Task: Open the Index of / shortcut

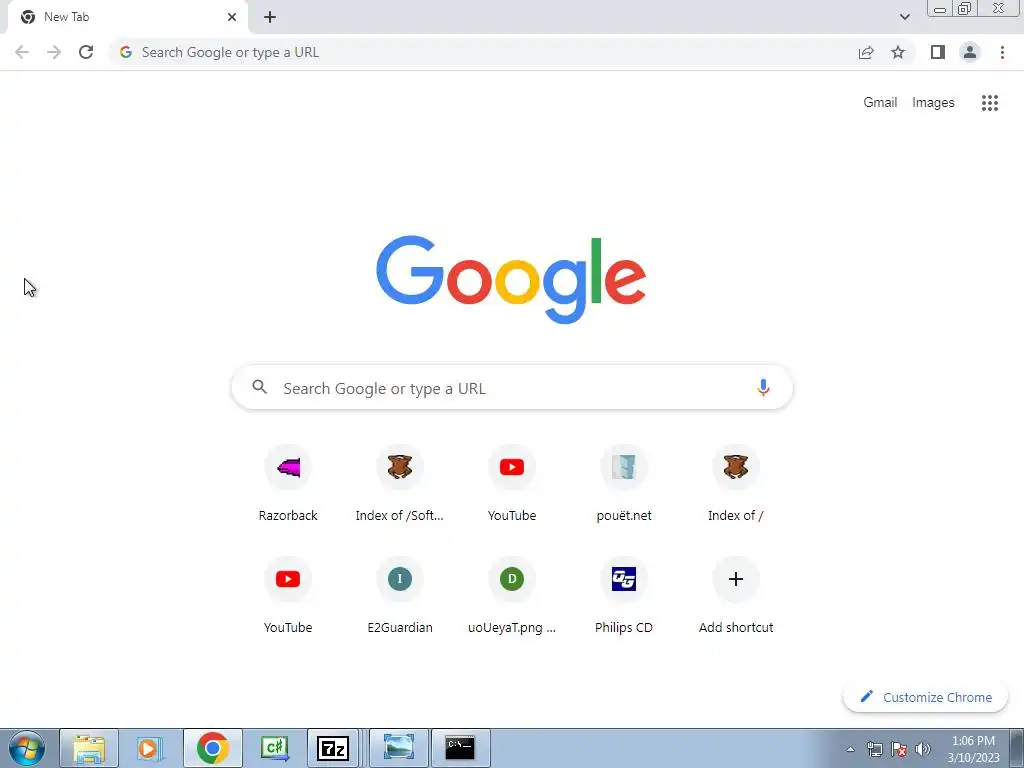Action: 736,484
